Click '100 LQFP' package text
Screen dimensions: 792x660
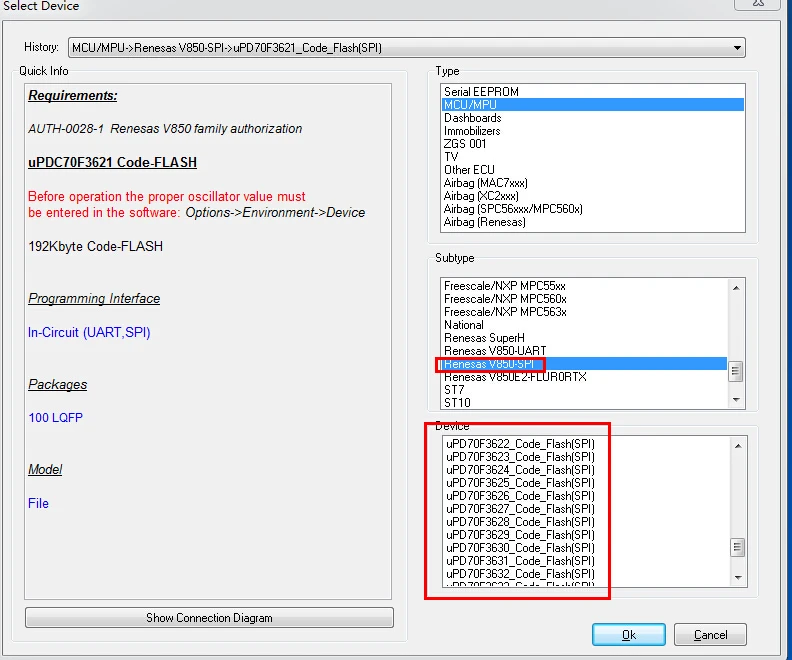click(56, 418)
